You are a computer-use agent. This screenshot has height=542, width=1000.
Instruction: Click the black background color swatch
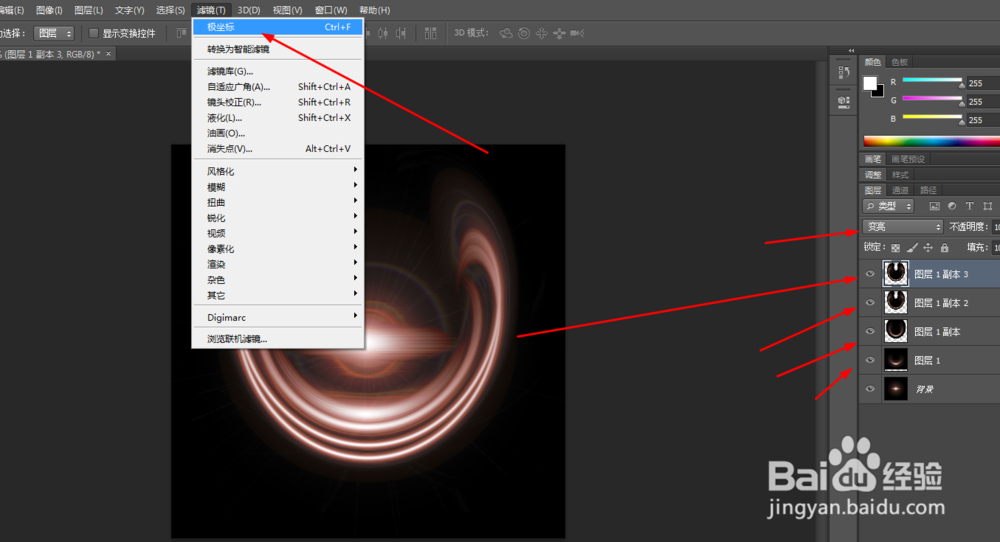[880, 92]
